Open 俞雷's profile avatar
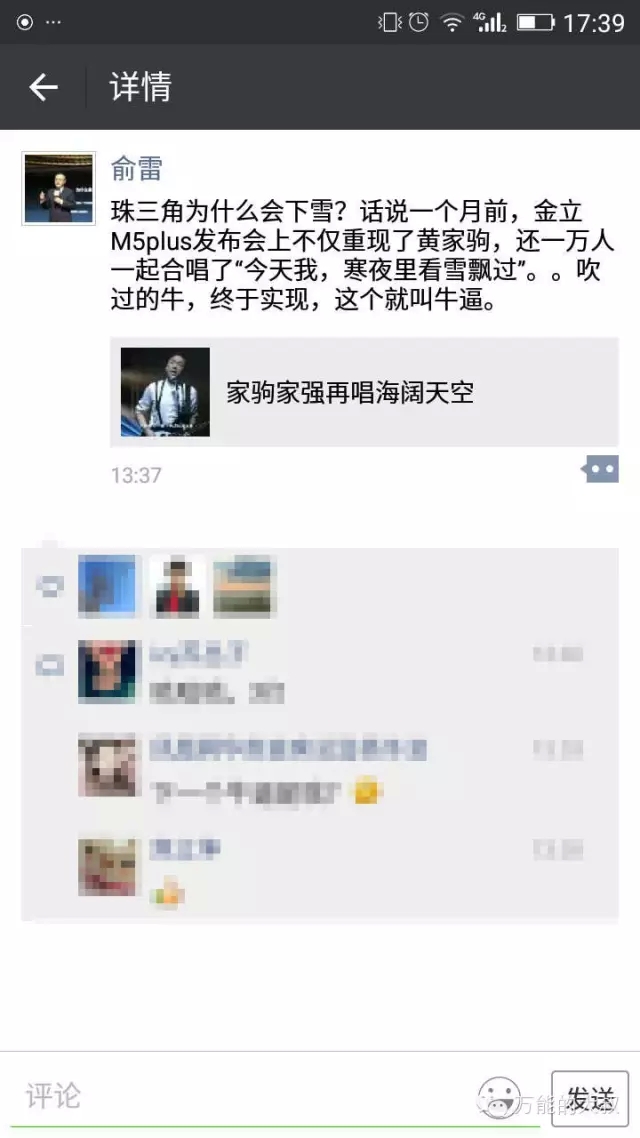This screenshot has height=1138, width=640. (59, 188)
